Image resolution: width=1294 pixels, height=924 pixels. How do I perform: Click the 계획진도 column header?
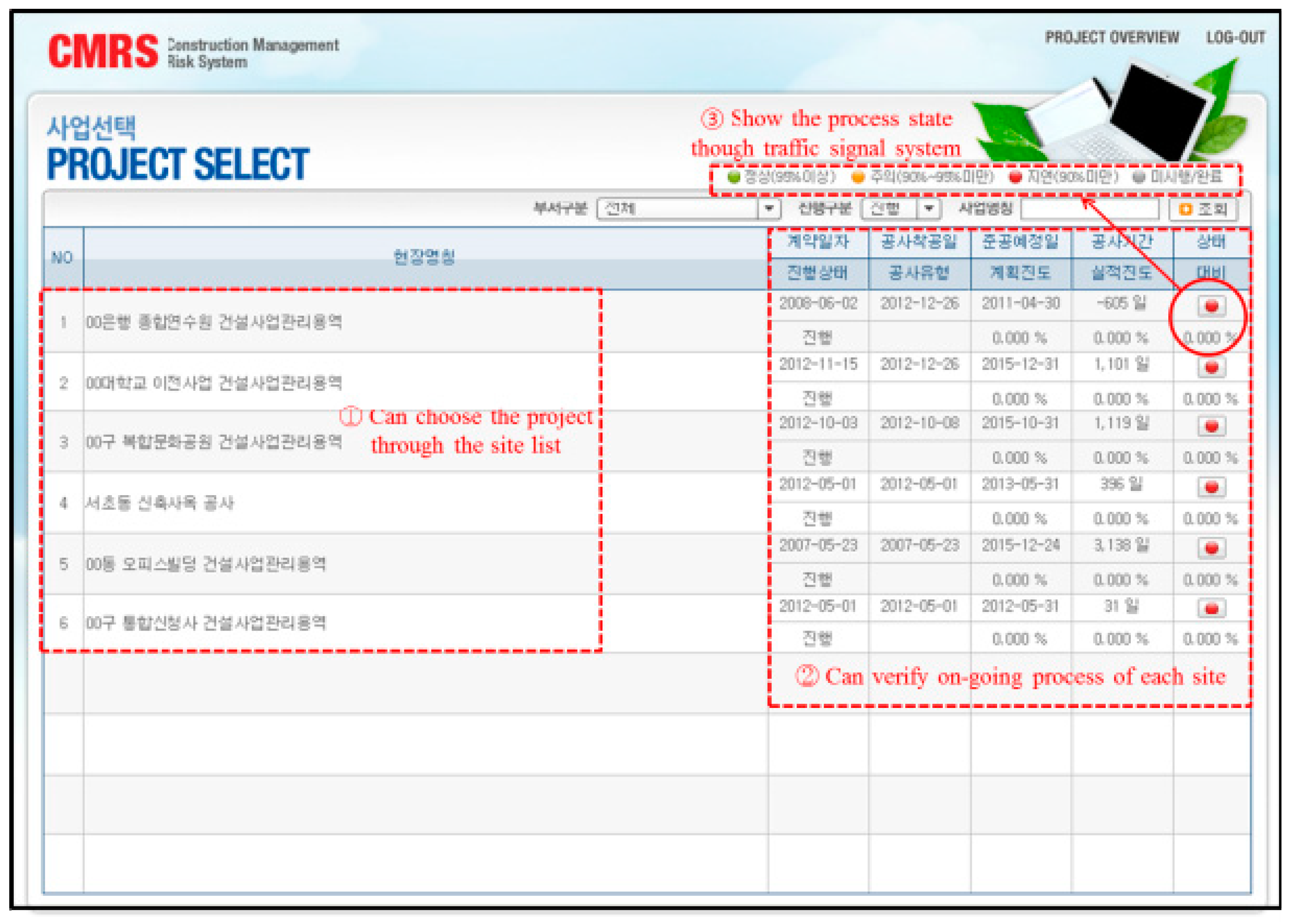1020,273
